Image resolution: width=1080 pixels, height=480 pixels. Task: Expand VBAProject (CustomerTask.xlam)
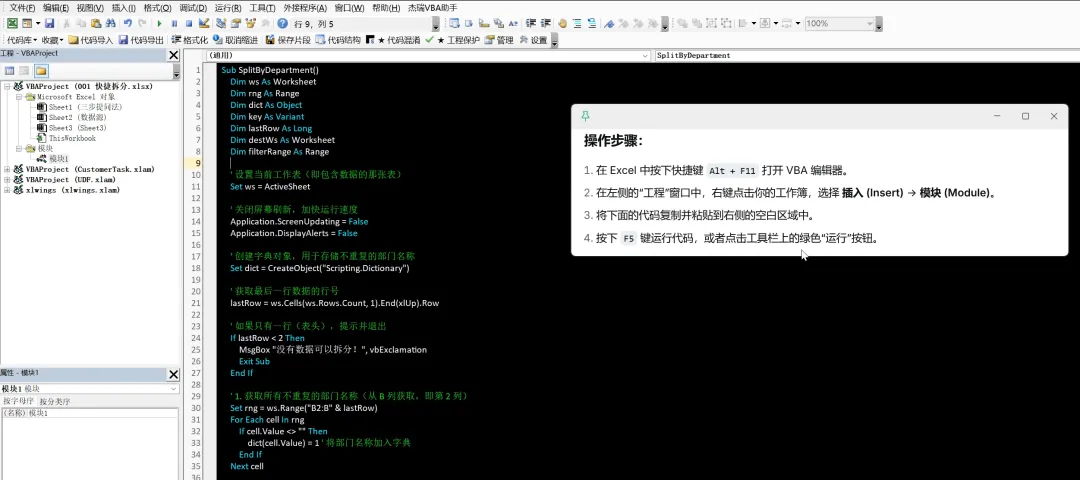pos(7,169)
